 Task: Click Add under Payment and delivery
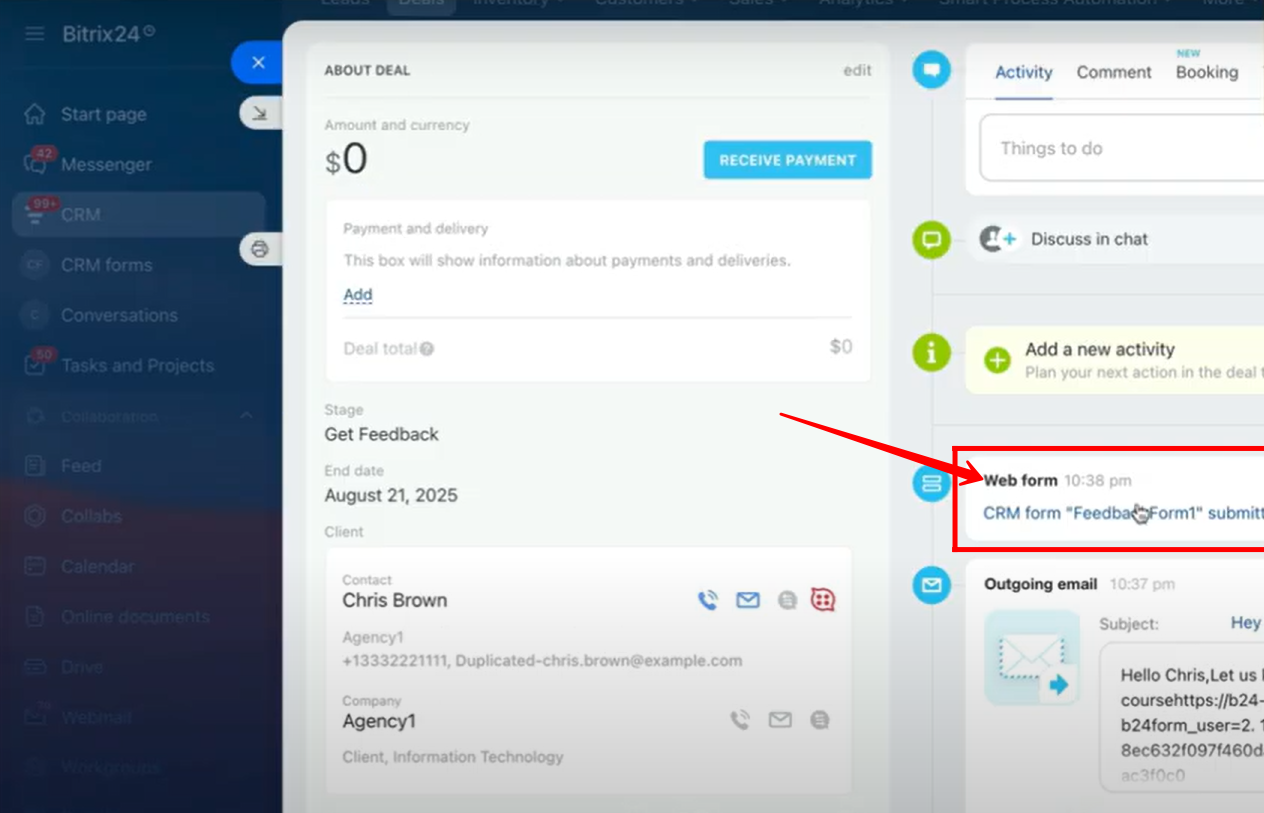click(x=358, y=295)
